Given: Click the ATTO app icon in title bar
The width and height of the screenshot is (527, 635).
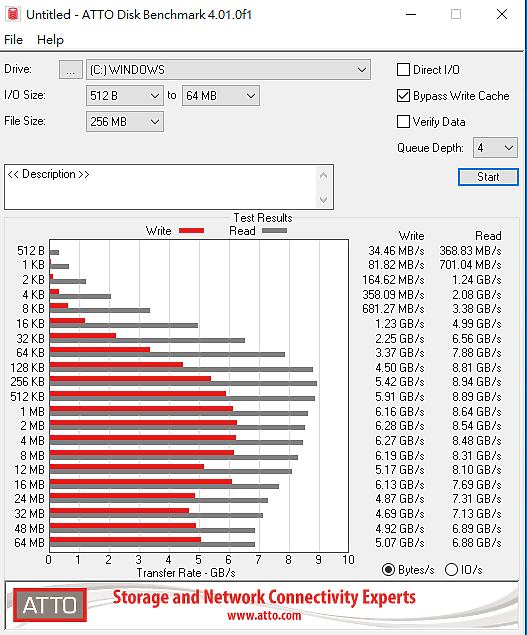Looking at the screenshot, I should coord(13,14).
